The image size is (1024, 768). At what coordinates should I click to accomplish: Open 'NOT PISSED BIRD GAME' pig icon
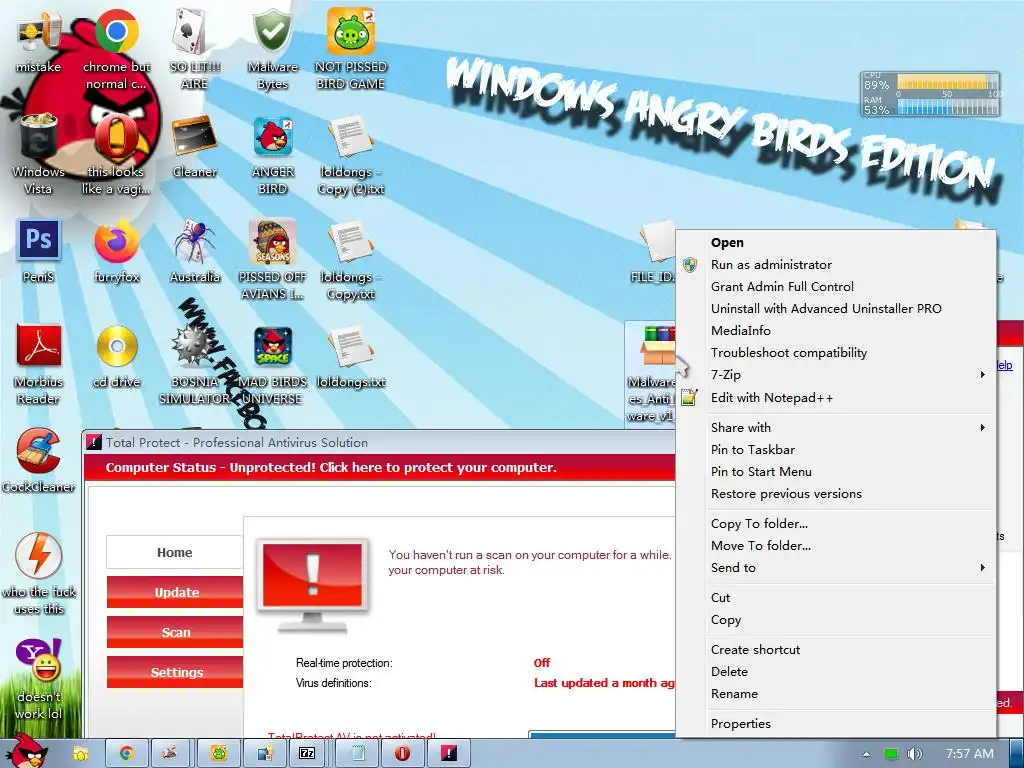tap(351, 48)
